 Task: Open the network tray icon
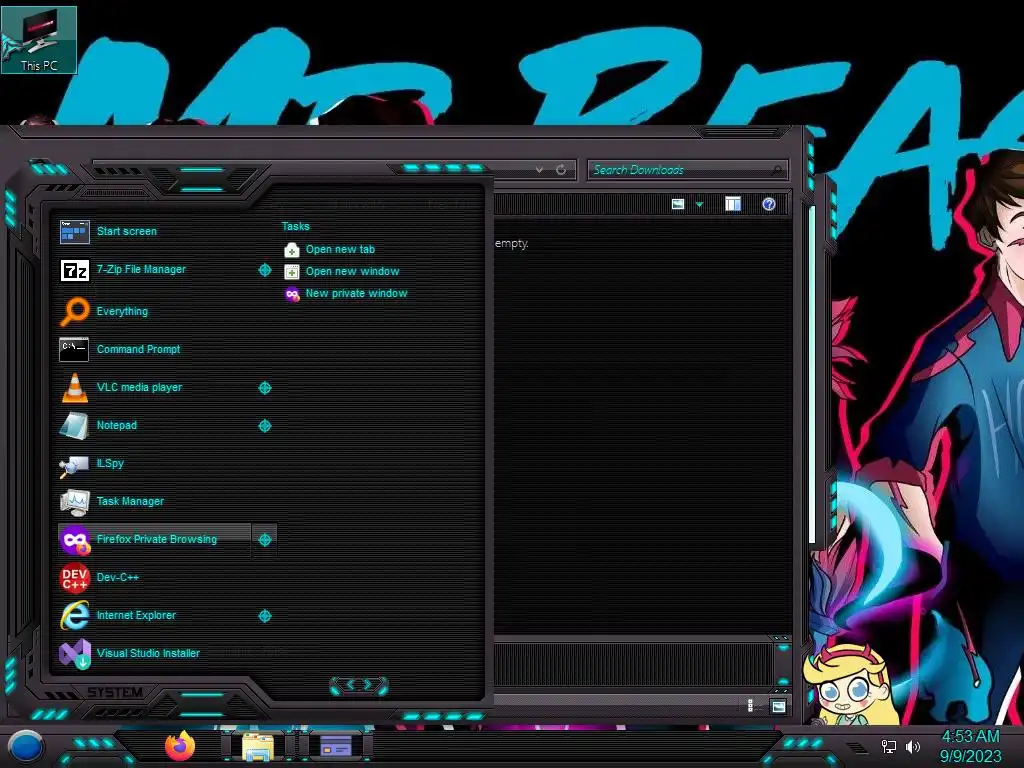coord(888,746)
